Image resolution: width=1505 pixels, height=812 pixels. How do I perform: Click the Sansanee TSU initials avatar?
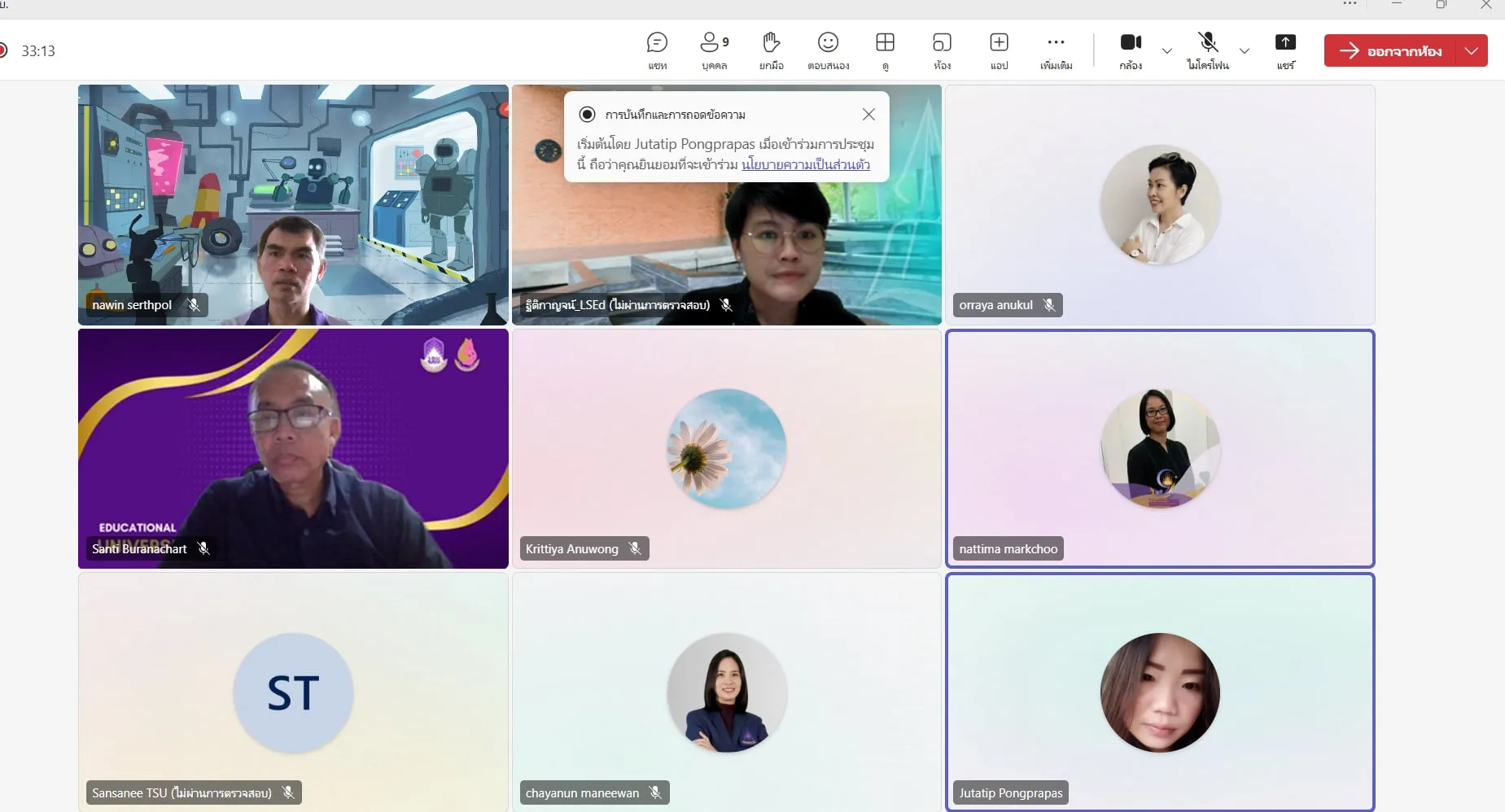pyautogui.click(x=293, y=692)
